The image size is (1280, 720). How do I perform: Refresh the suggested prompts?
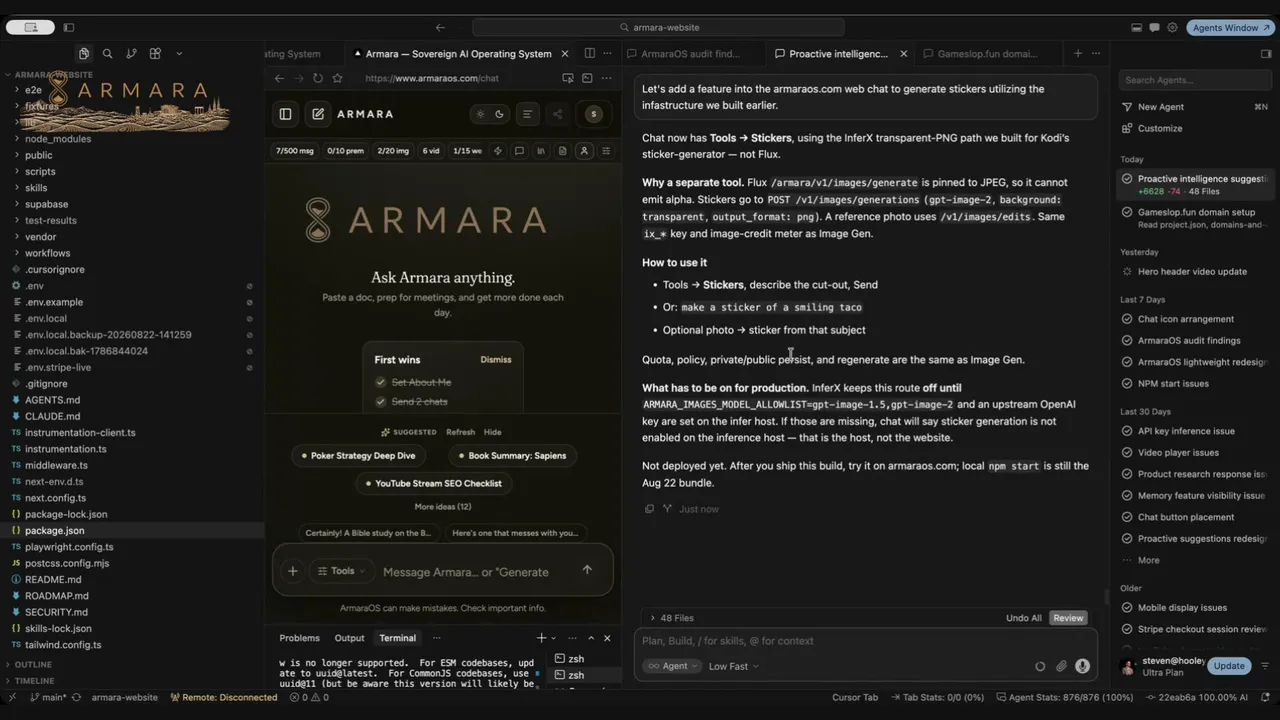460,432
